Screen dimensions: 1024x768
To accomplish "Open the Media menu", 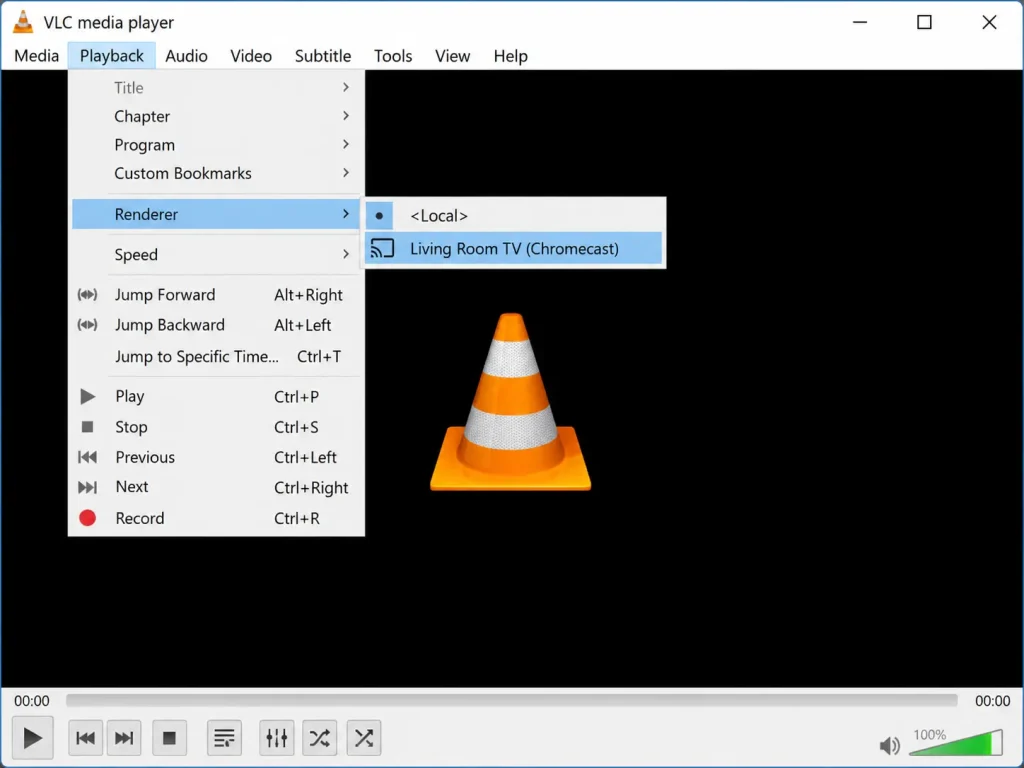I will pos(37,56).
